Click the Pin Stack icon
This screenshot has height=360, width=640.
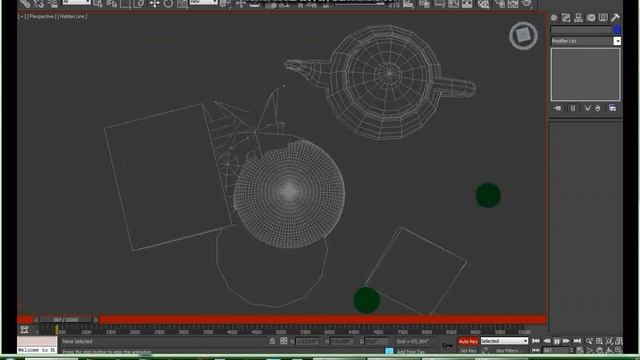[x=558, y=108]
